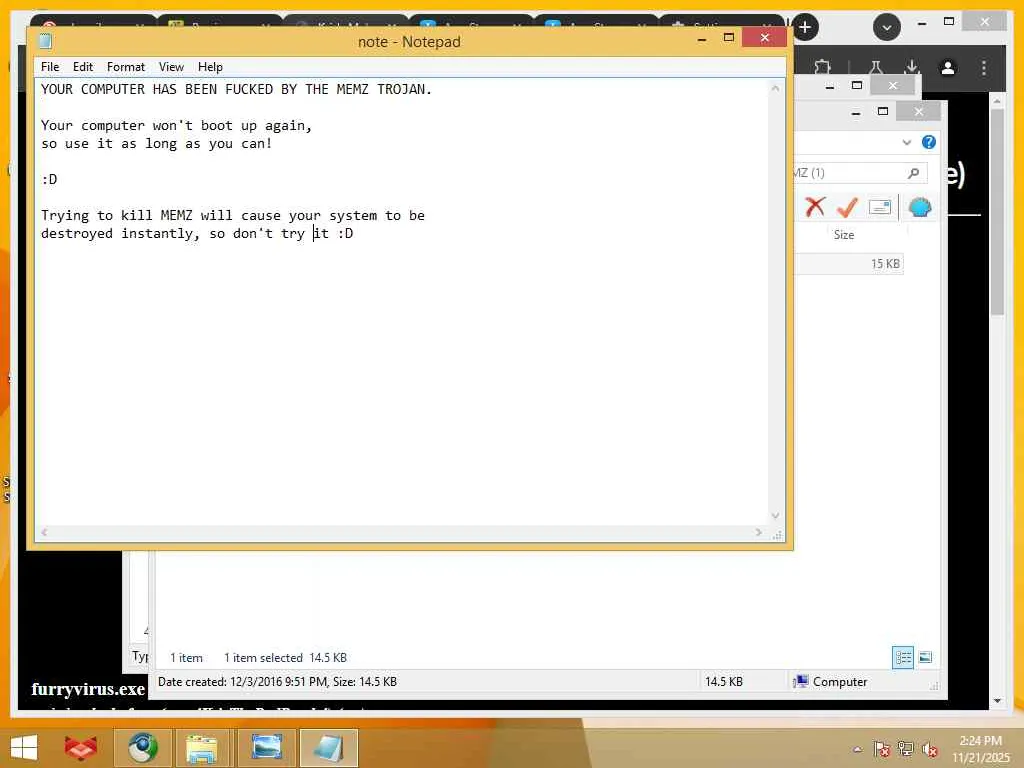This screenshot has height=768, width=1024.
Task: Click the ":D" line in Notepad
Action: click(49, 179)
